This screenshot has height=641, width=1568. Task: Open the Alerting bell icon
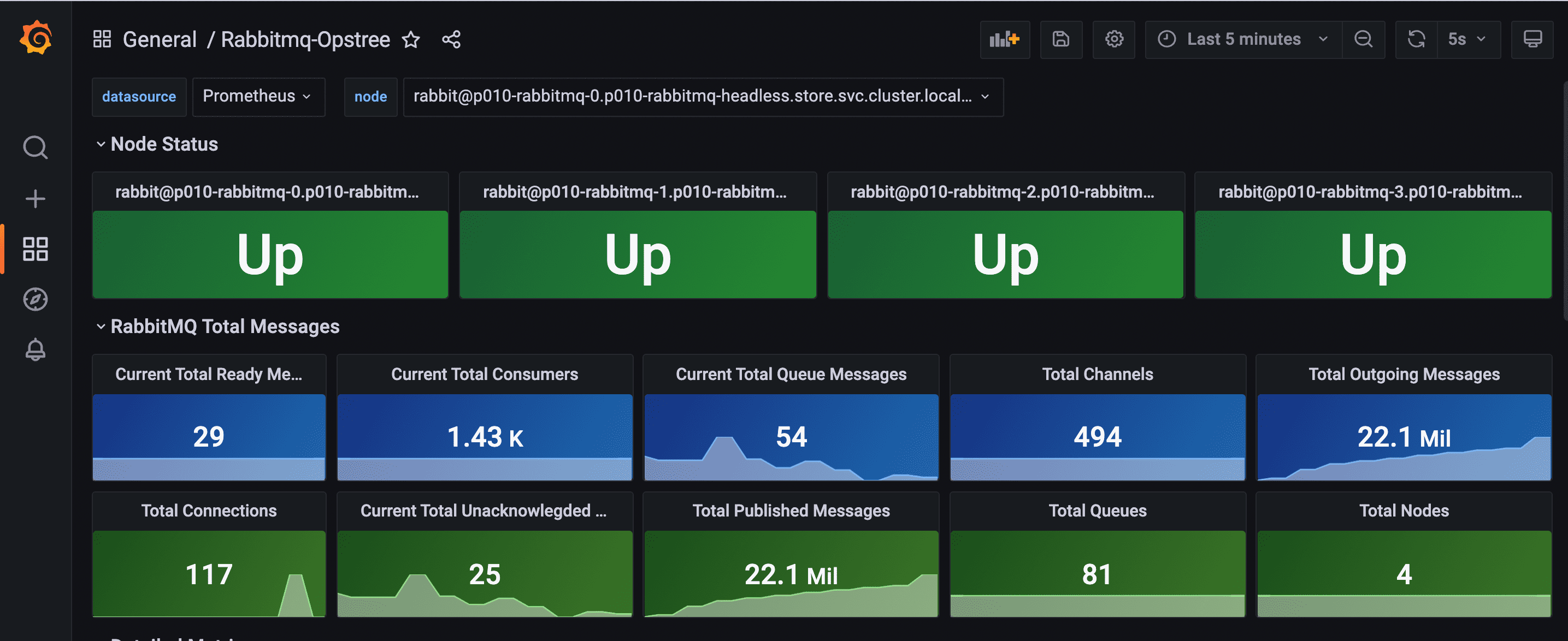pos(36,349)
